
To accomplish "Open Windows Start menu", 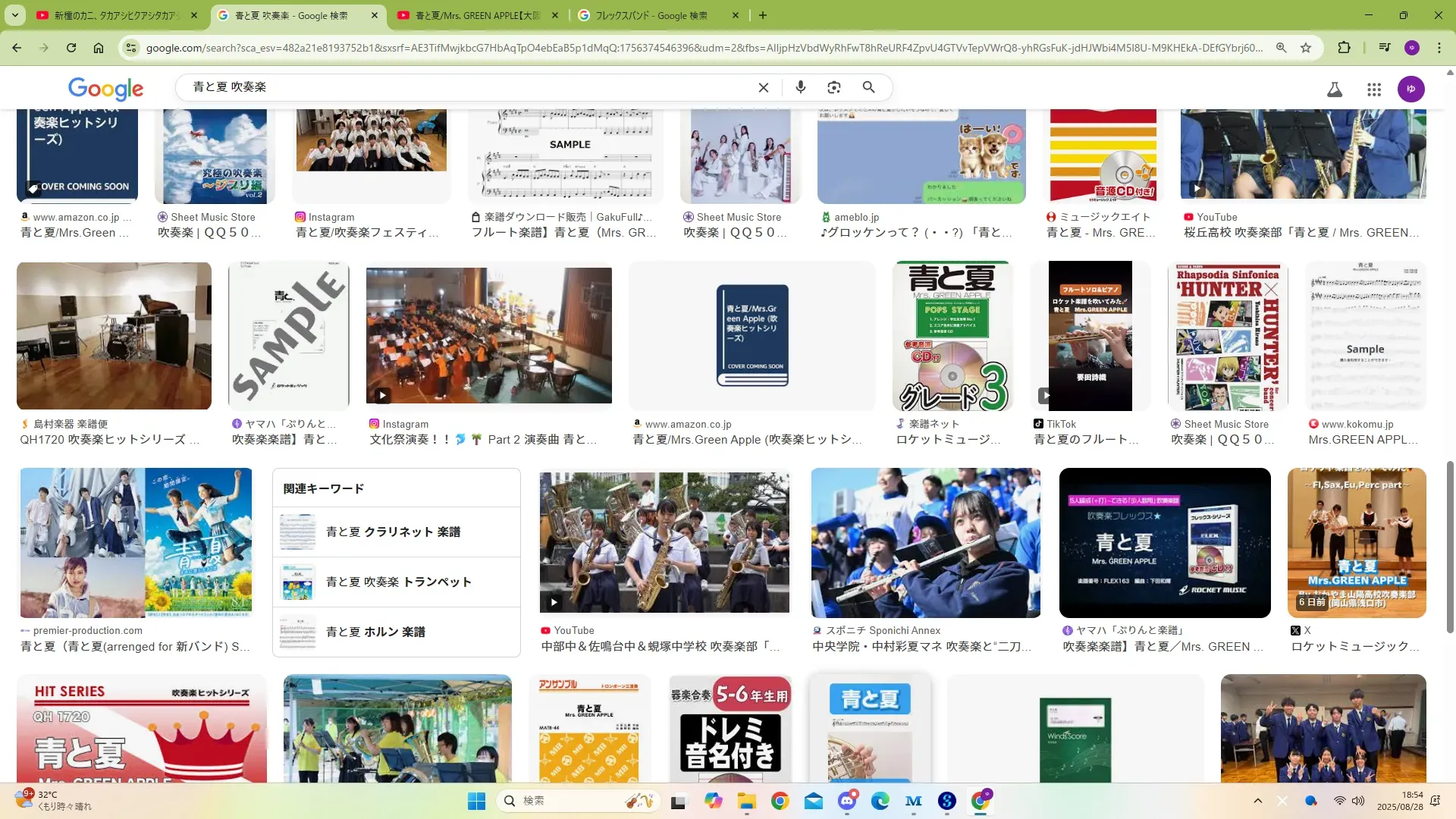I will pyautogui.click(x=476, y=801).
